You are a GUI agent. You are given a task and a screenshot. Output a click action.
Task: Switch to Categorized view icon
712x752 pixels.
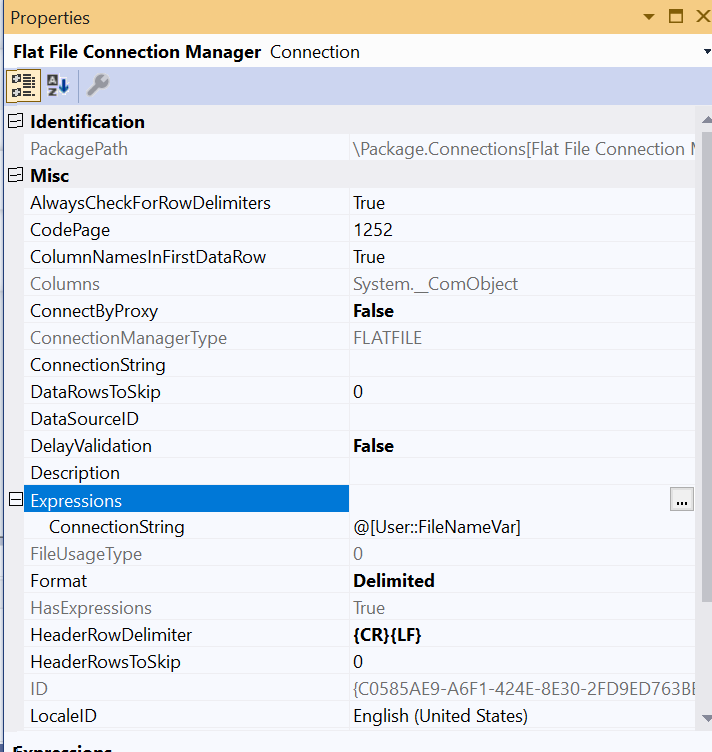(23, 86)
